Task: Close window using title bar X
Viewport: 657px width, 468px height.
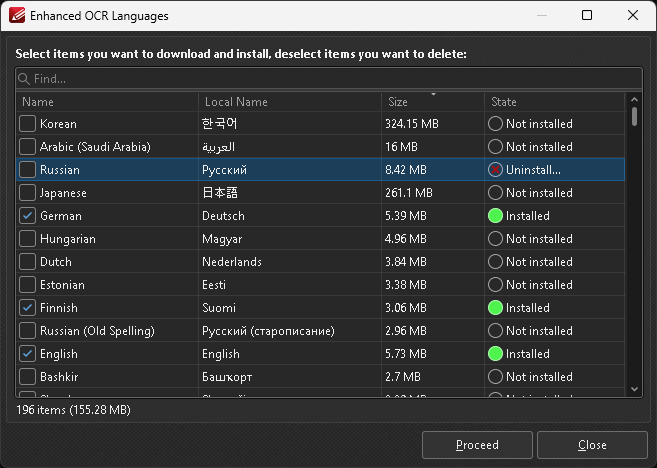Action: click(633, 16)
